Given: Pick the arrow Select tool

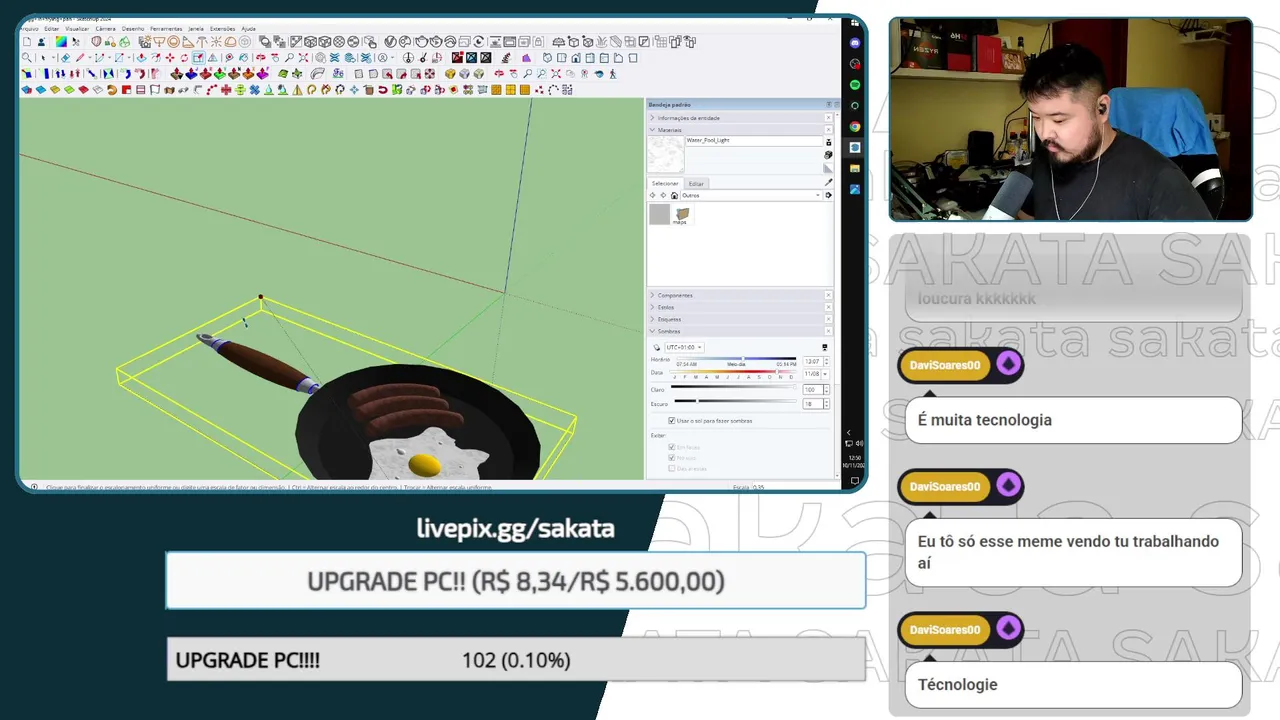Looking at the screenshot, I should pos(43,58).
